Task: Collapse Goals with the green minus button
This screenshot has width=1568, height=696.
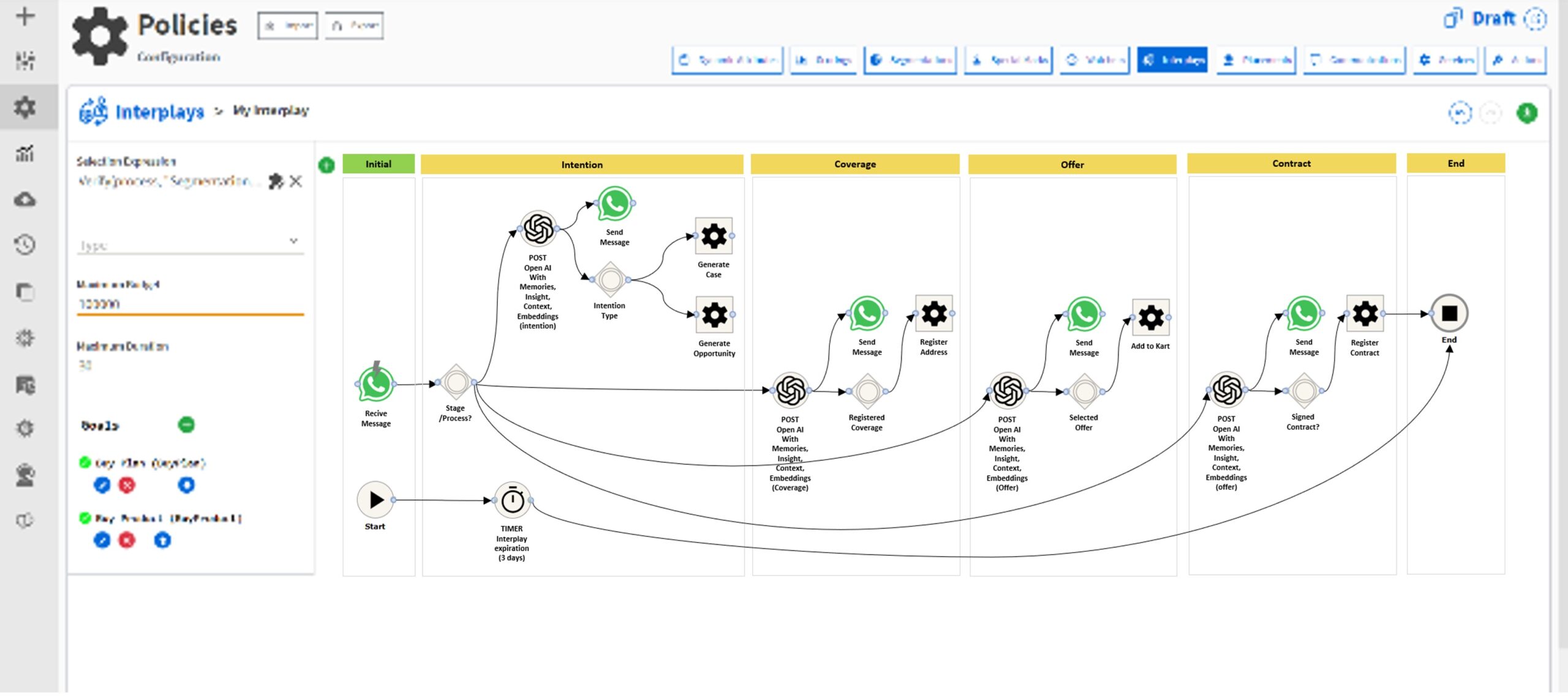Action: pyautogui.click(x=186, y=425)
